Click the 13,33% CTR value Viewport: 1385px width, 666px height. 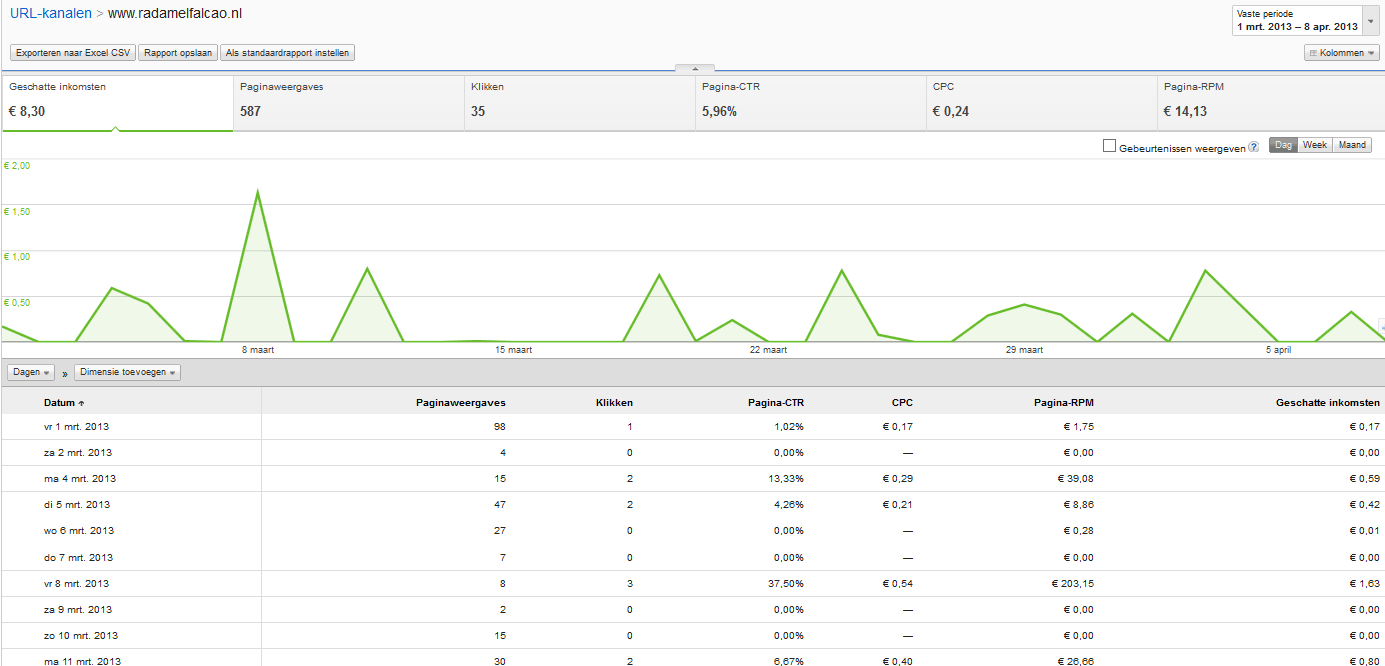(784, 479)
